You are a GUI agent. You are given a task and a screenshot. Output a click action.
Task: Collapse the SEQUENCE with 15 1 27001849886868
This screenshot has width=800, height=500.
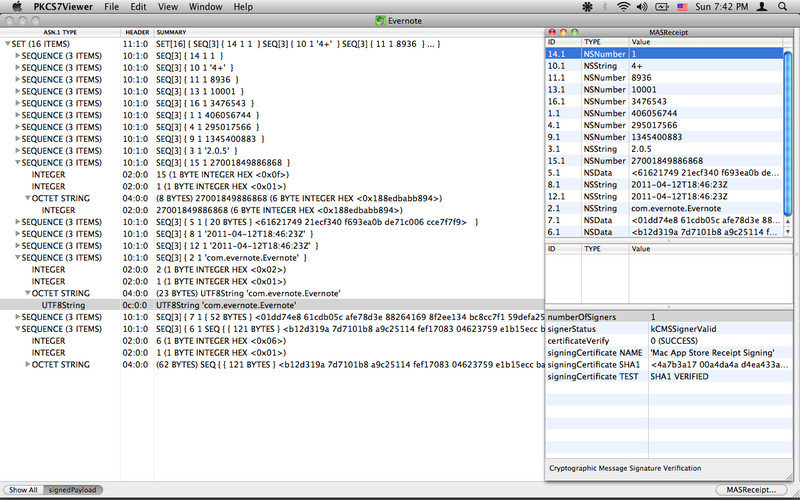(x=18, y=163)
